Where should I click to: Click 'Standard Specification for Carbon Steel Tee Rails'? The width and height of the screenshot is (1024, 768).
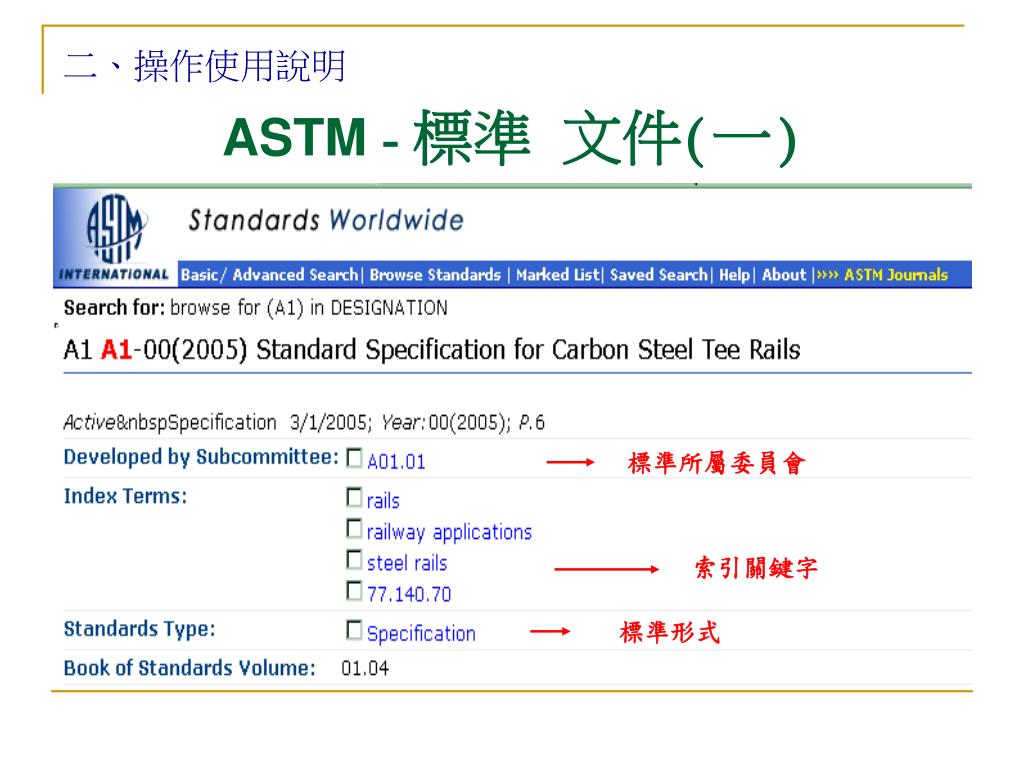pos(528,350)
